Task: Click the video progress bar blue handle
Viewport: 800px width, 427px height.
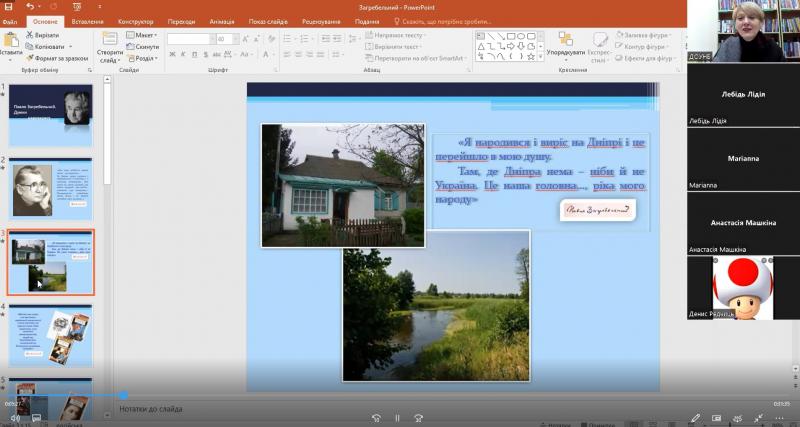Action: [x=123, y=395]
